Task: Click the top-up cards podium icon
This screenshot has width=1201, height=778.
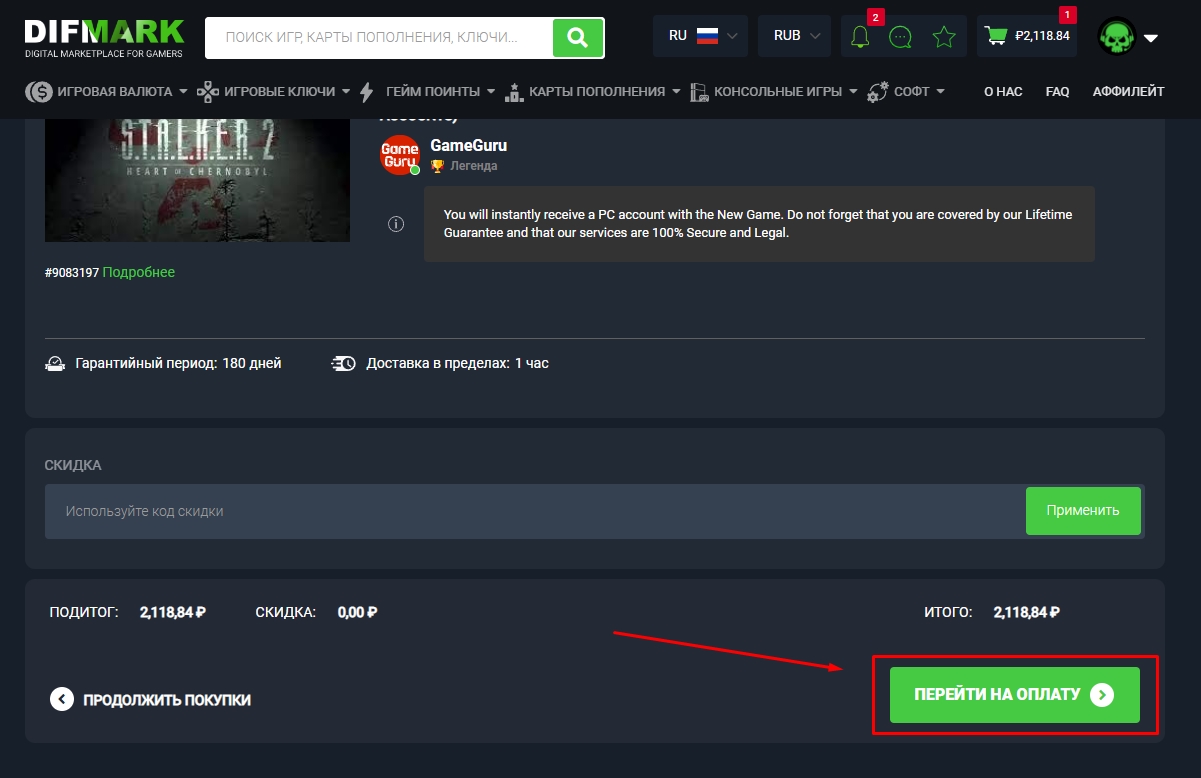Action: click(514, 92)
